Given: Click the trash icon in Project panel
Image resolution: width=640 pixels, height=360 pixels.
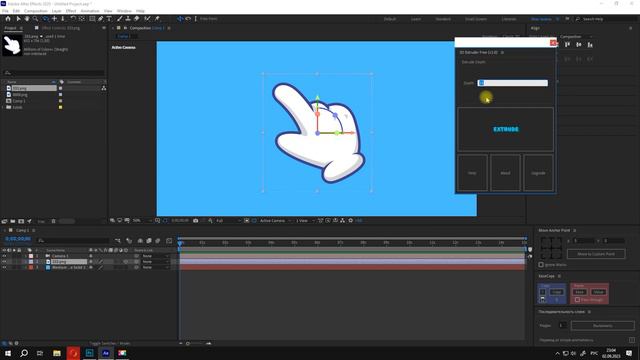Looking at the screenshot, I should [53, 221].
